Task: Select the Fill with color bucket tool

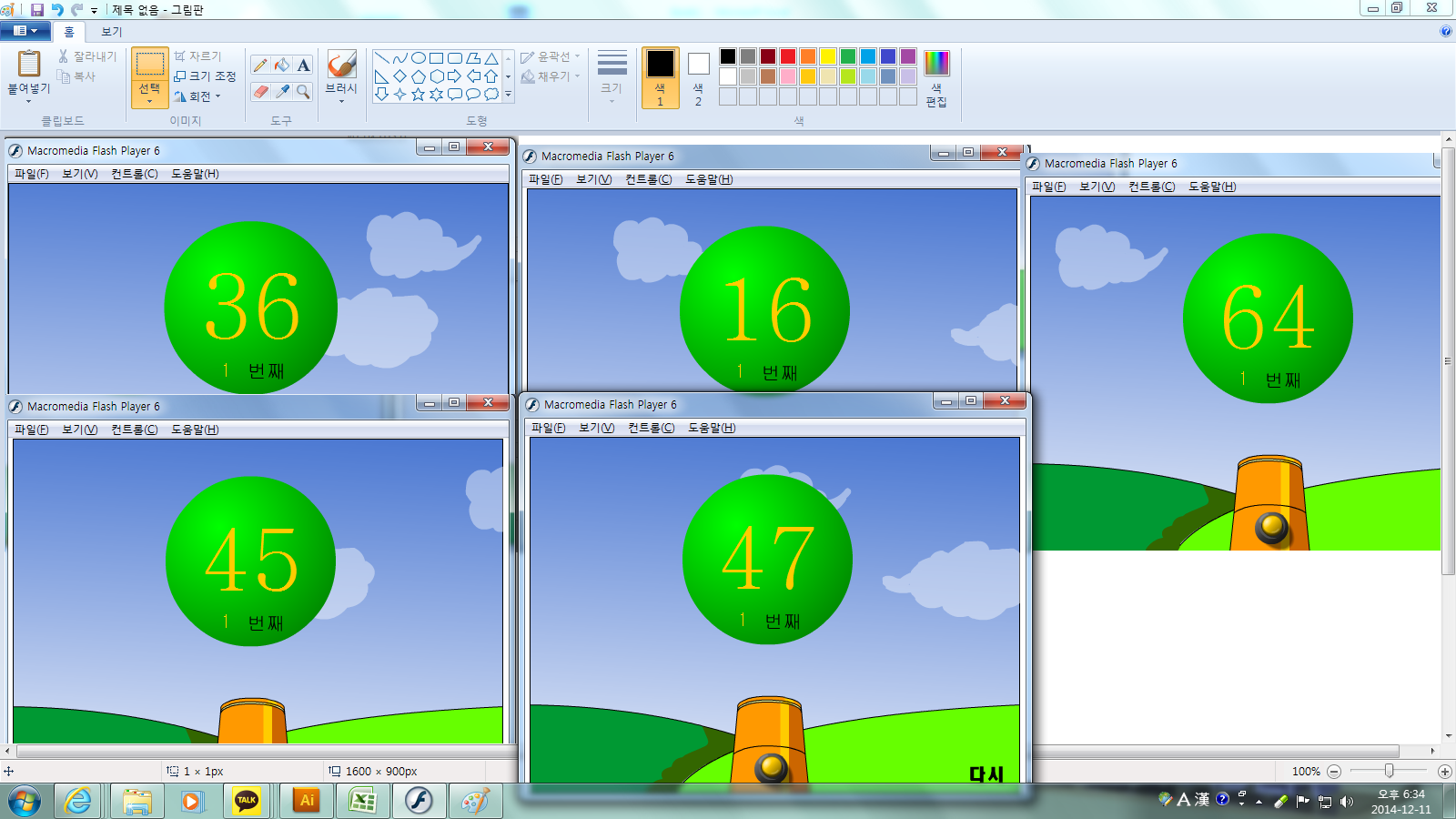Action: tap(282, 65)
